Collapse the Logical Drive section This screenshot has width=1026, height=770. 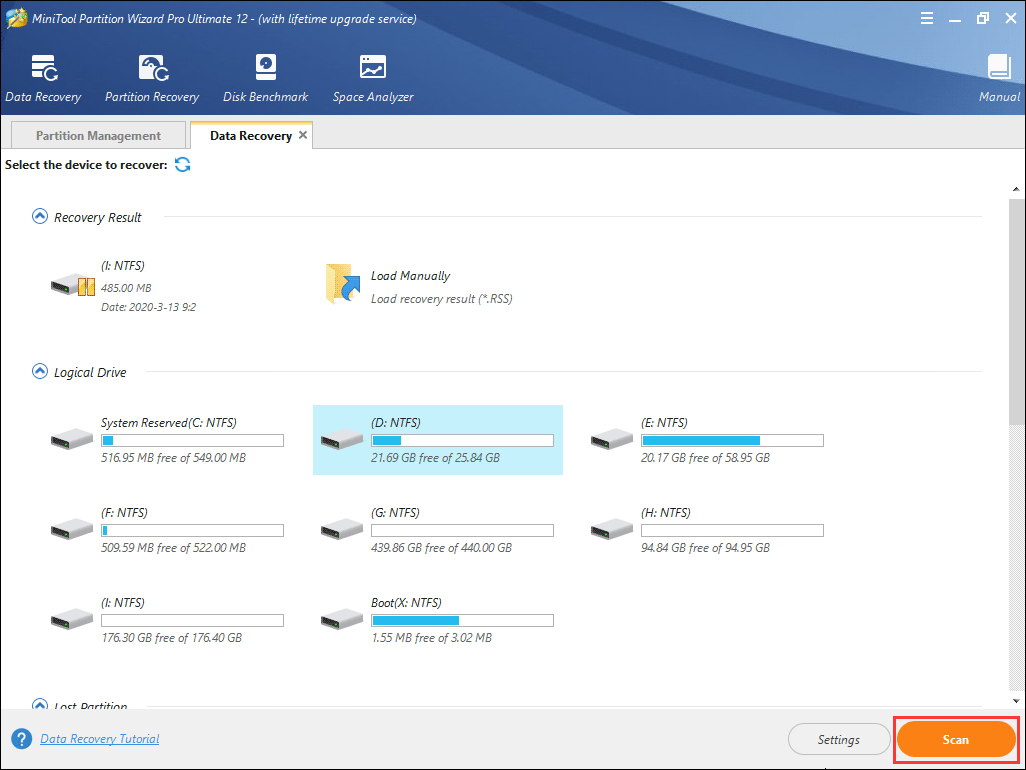[40, 371]
